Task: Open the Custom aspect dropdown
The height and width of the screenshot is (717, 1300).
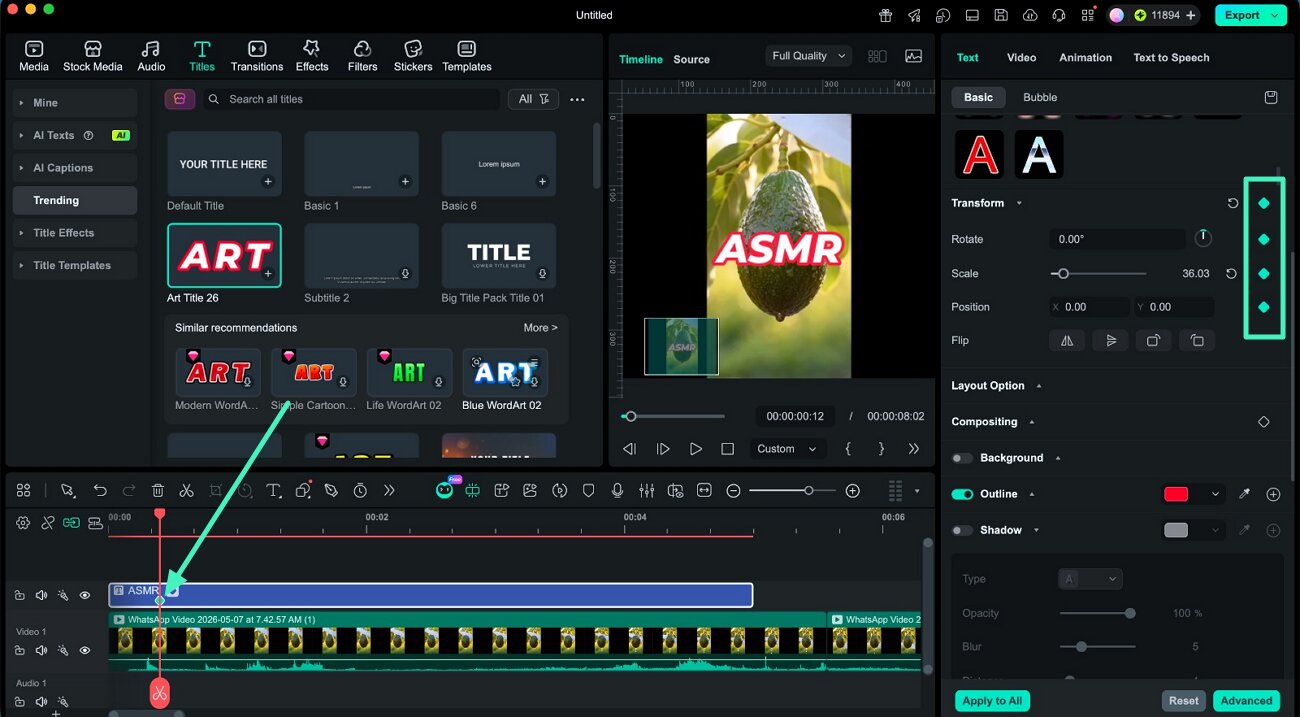Action: [x=786, y=449]
